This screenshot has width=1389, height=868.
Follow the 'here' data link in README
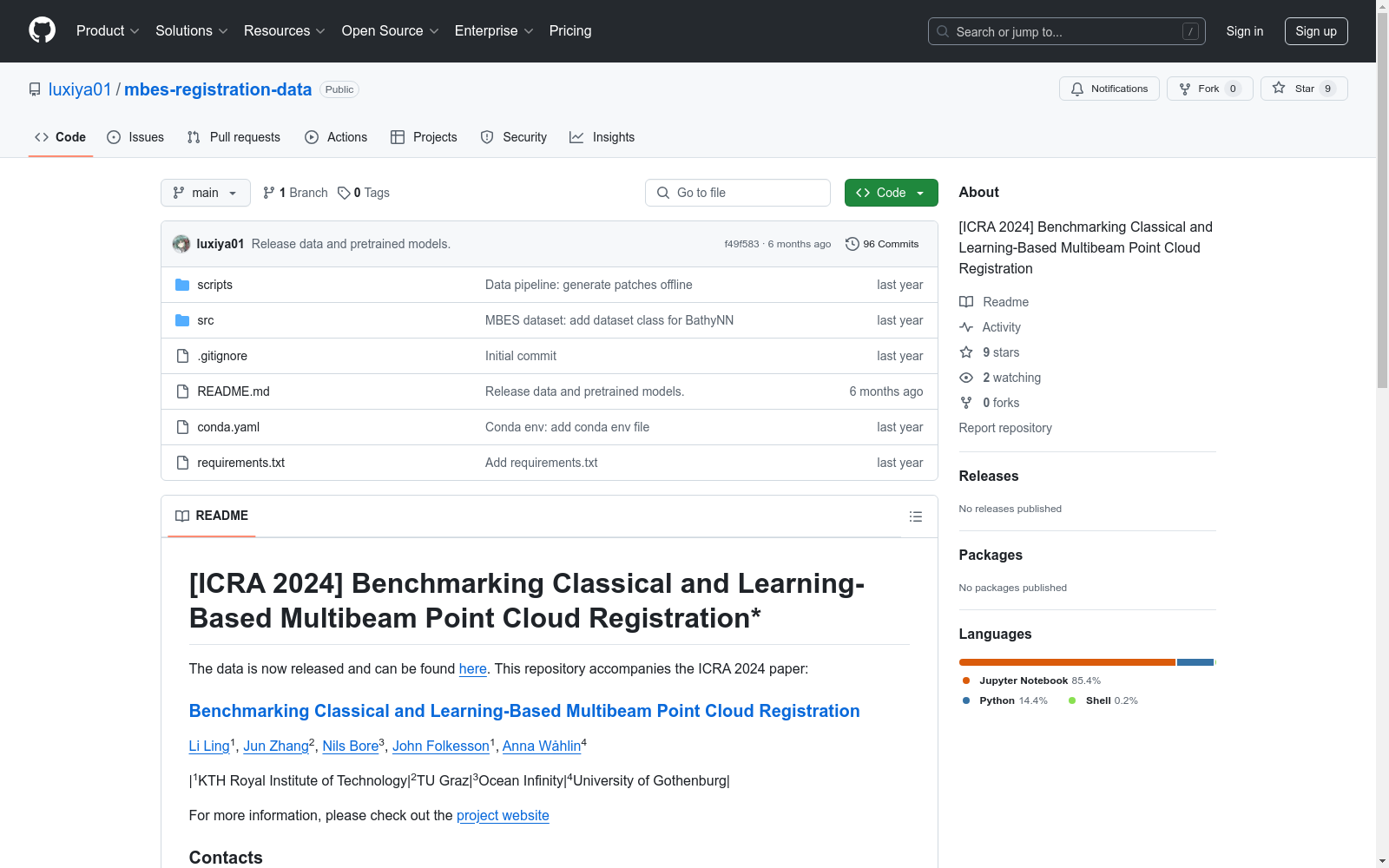tap(472, 668)
